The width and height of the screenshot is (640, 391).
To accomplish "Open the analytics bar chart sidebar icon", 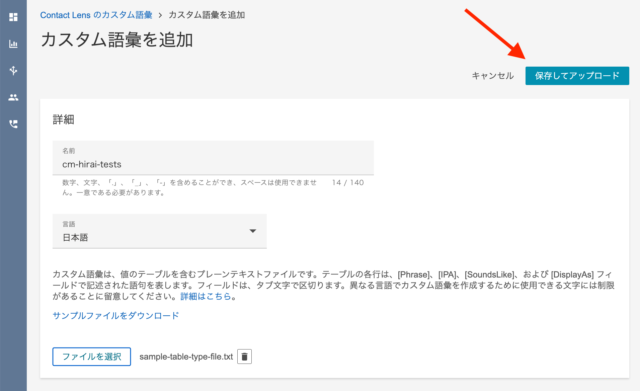I will point(13,44).
